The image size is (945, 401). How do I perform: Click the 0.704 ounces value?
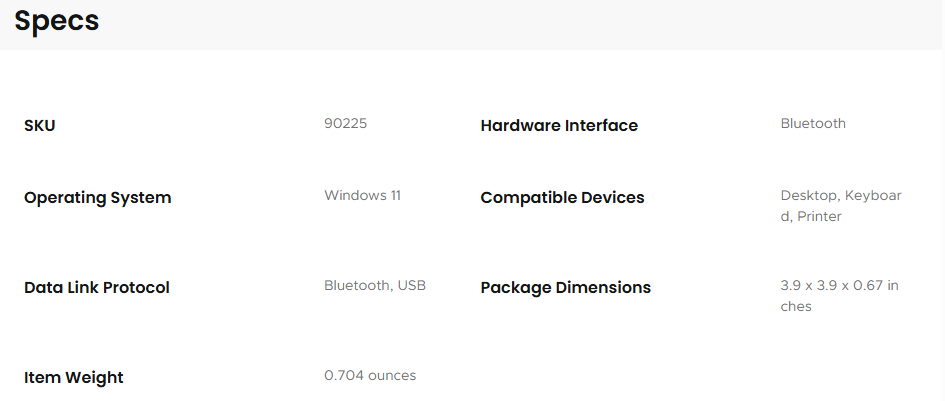(x=370, y=376)
